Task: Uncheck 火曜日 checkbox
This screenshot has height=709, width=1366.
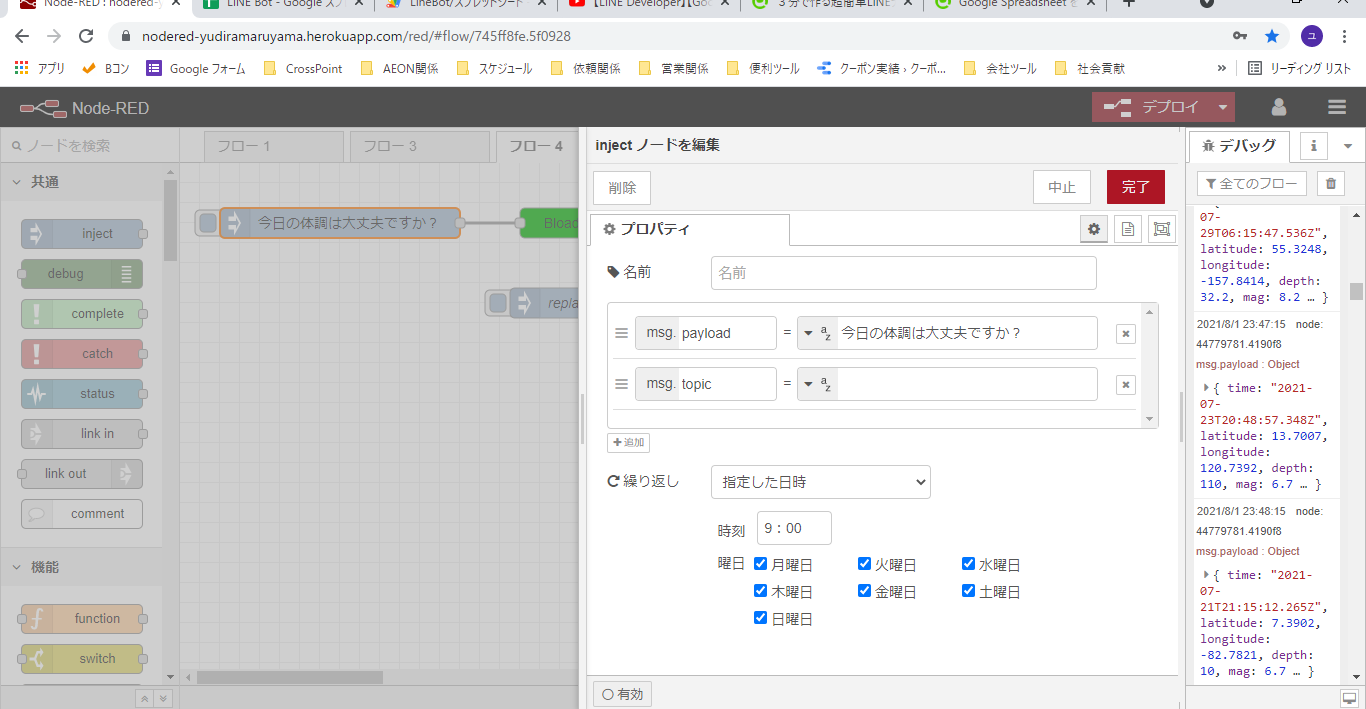Action: click(x=865, y=564)
